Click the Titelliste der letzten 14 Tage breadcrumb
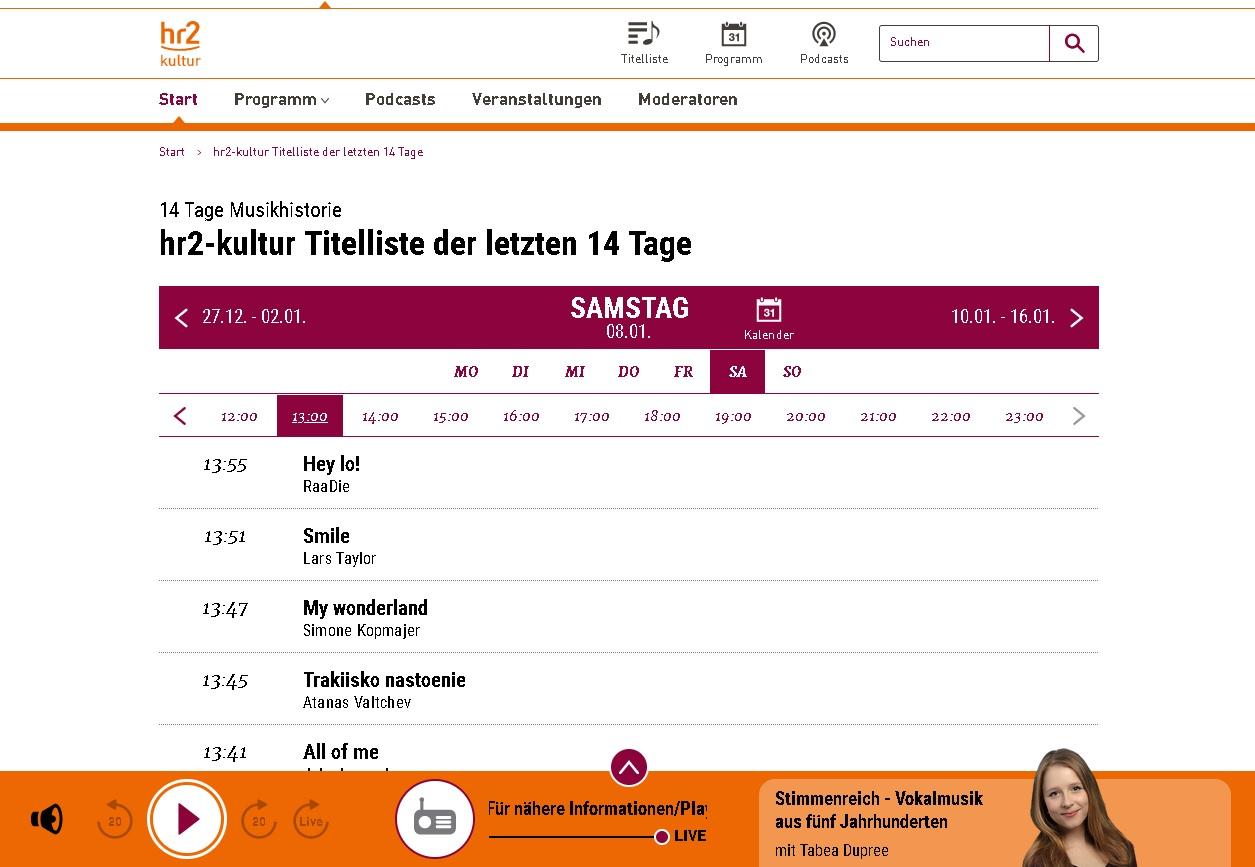 tap(318, 152)
